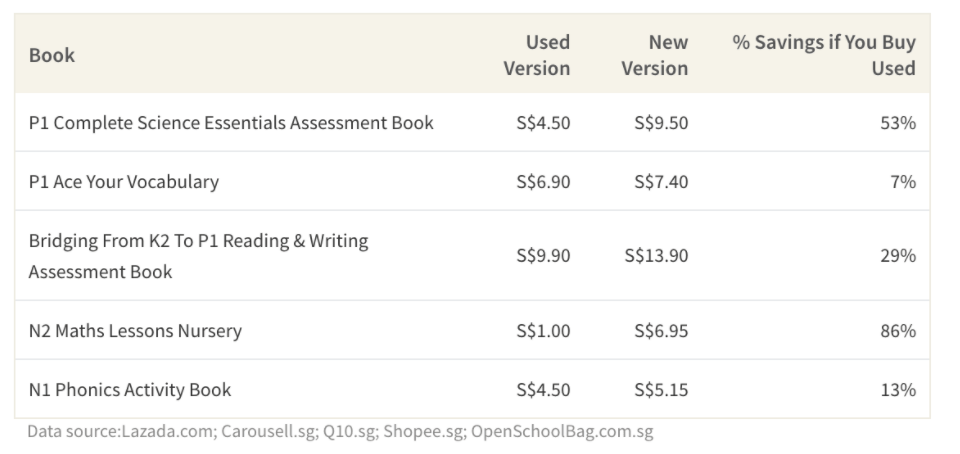The height and width of the screenshot is (454, 960).
Task: Click the S$6.90 used version price
Action: (543, 182)
